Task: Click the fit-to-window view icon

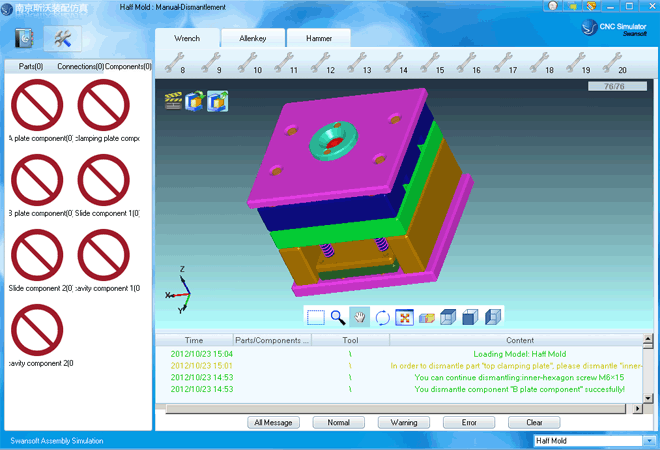Action: coord(404,317)
